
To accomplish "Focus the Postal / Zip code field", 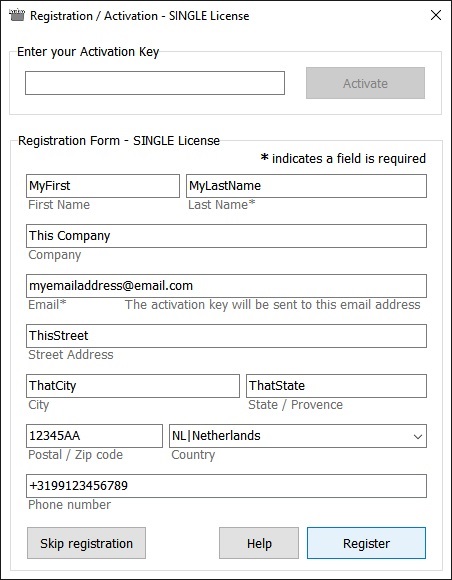I will pos(94,436).
